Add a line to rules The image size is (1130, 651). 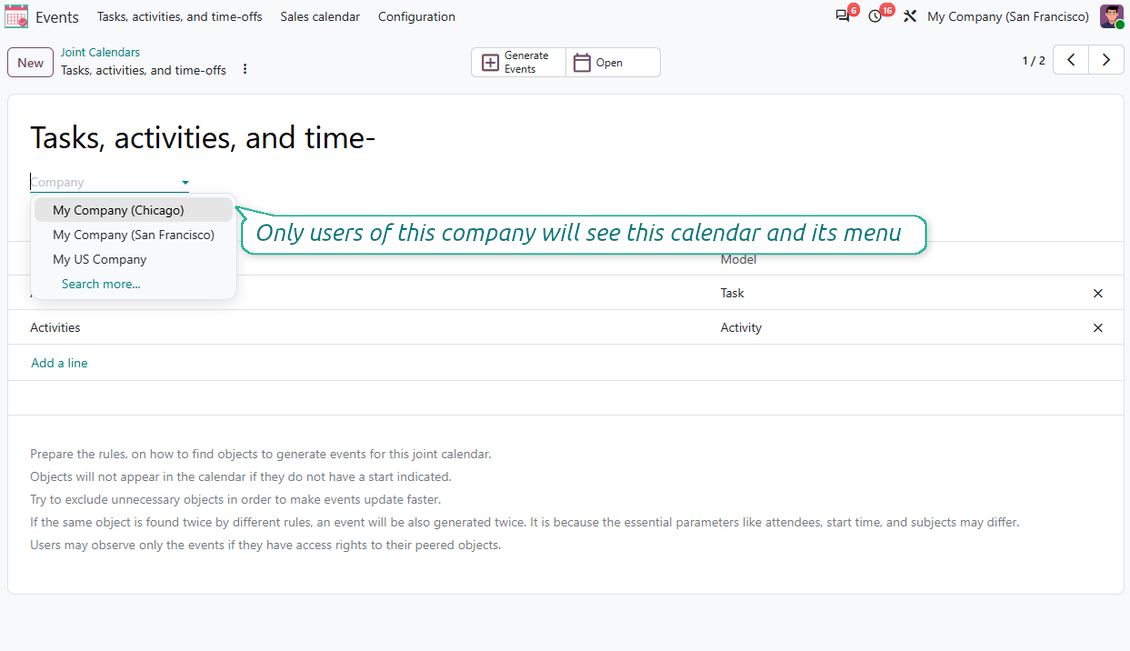[59, 363]
